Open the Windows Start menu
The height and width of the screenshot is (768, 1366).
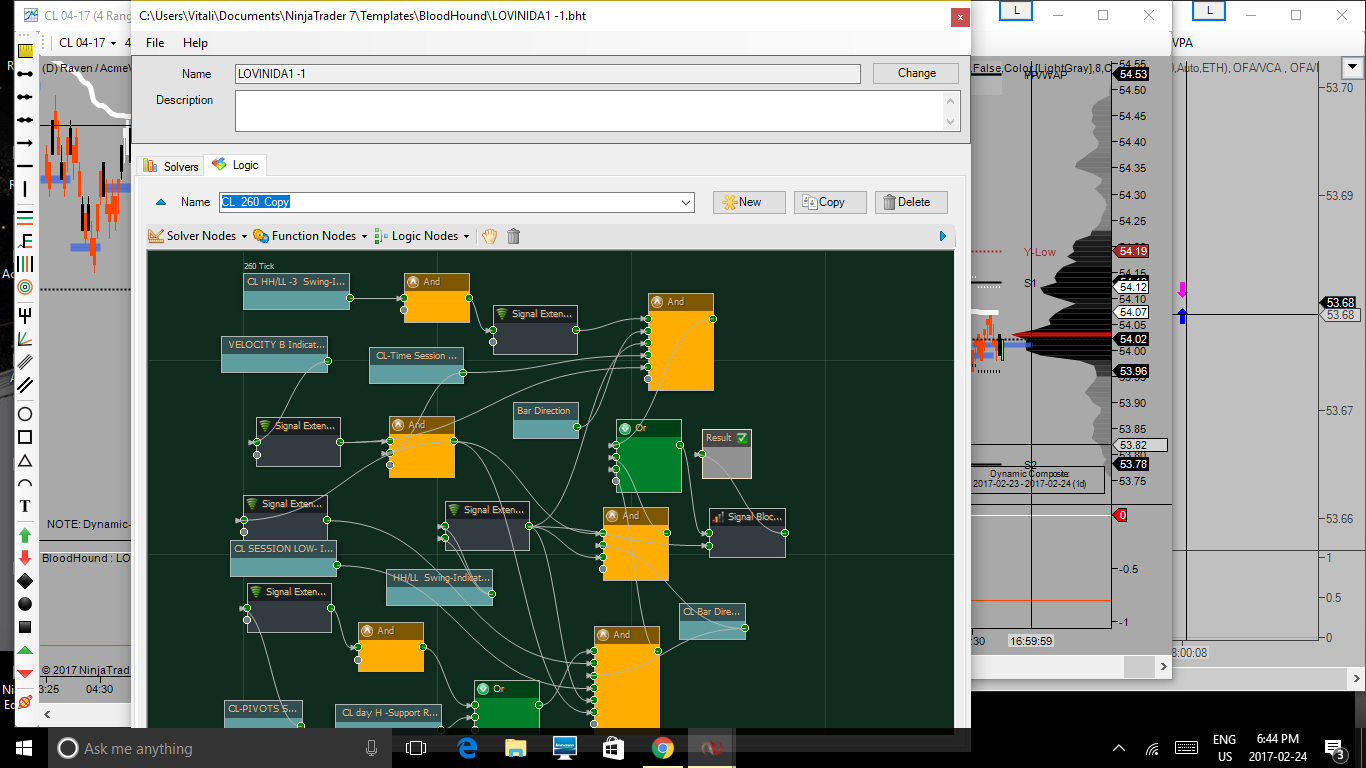click(24, 748)
